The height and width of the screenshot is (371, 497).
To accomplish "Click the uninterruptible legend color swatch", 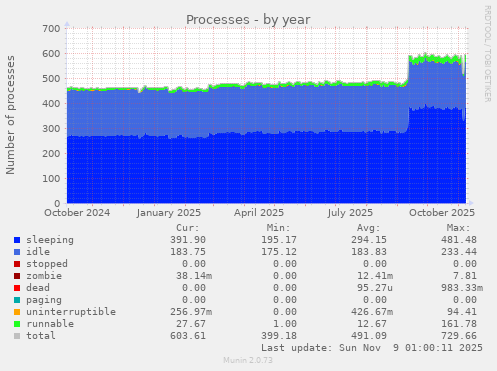I will 17,312.
